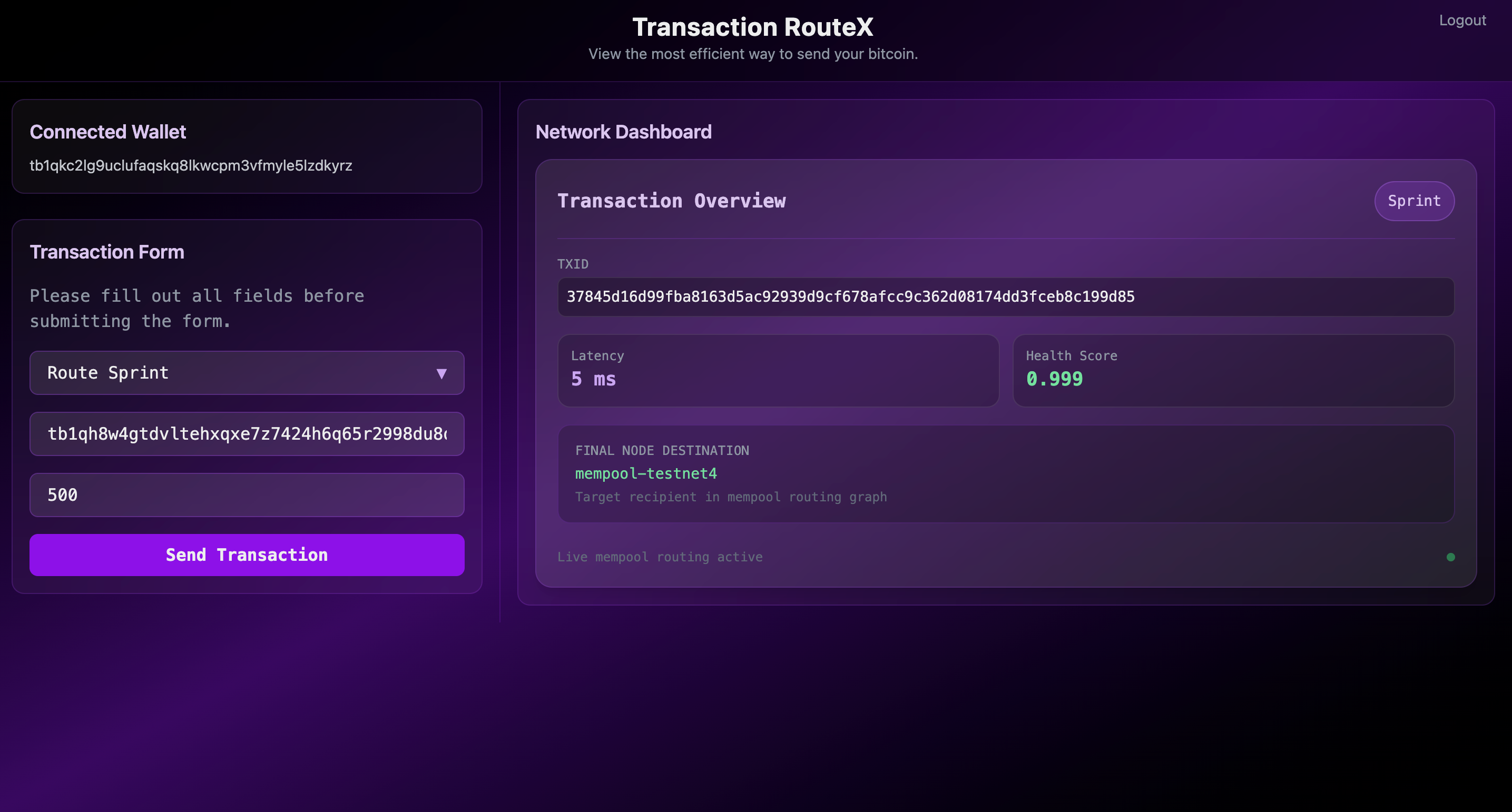The image size is (1512, 812).
Task: Select the Route Sprint combo box
Action: [x=235, y=373]
